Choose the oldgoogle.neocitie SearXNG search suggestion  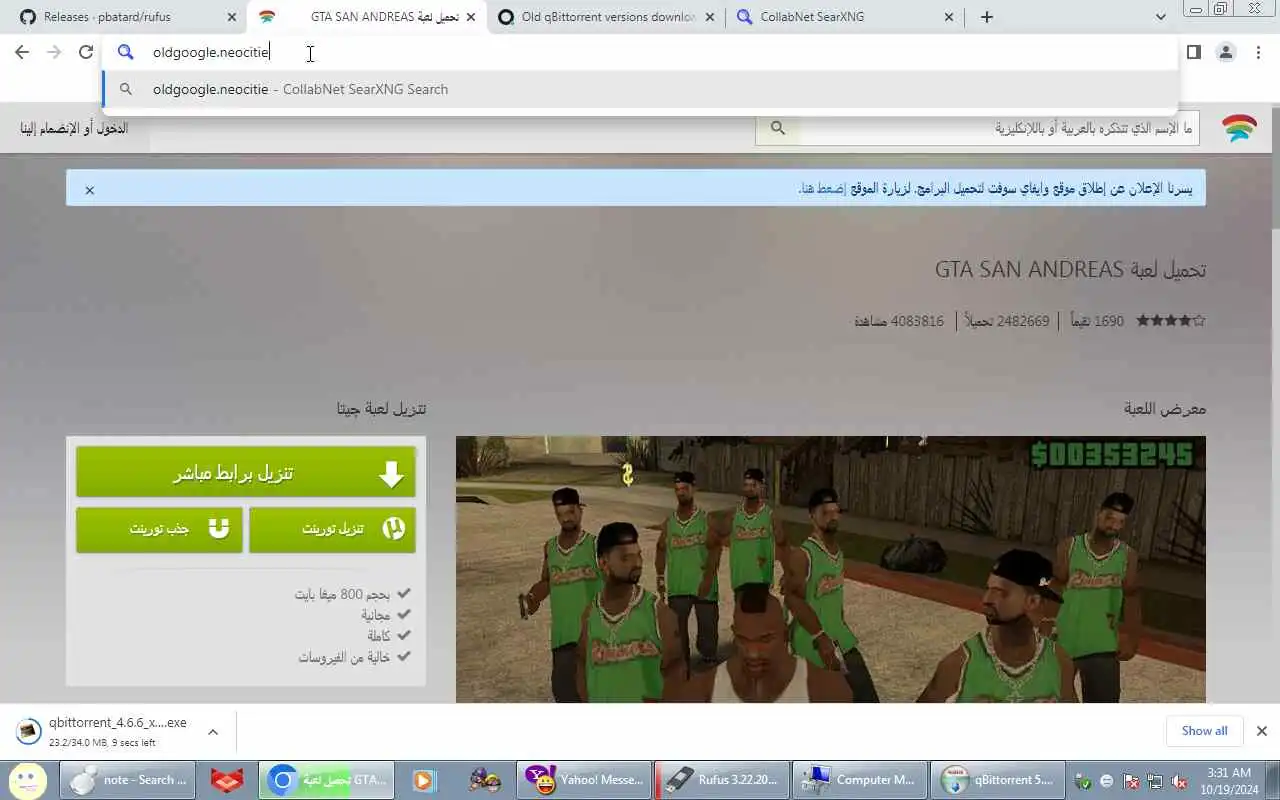640,89
